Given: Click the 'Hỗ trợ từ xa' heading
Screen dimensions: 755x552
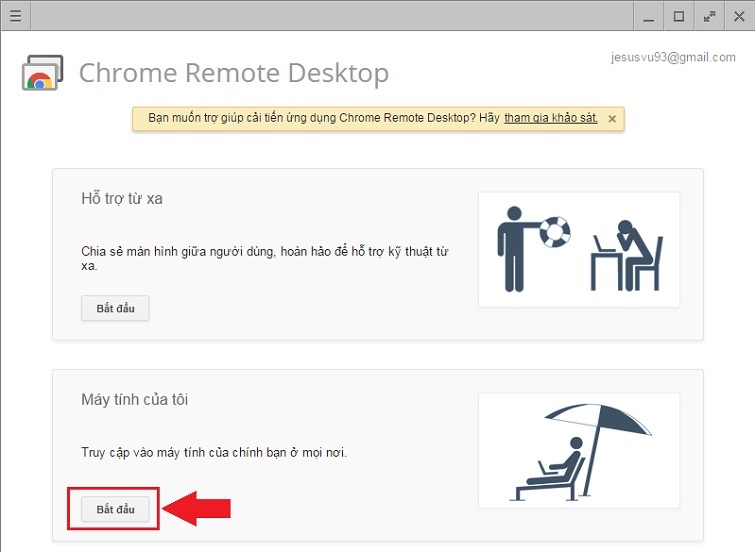Looking at the screenshot, I should pyautogui.click(x=122, y=198).
